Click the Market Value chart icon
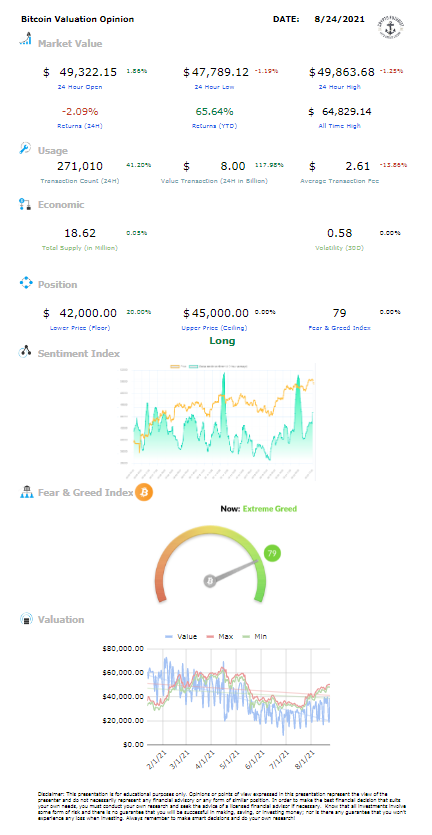The width and height of the screenshot is (432, 835). (x=26, y=39)
